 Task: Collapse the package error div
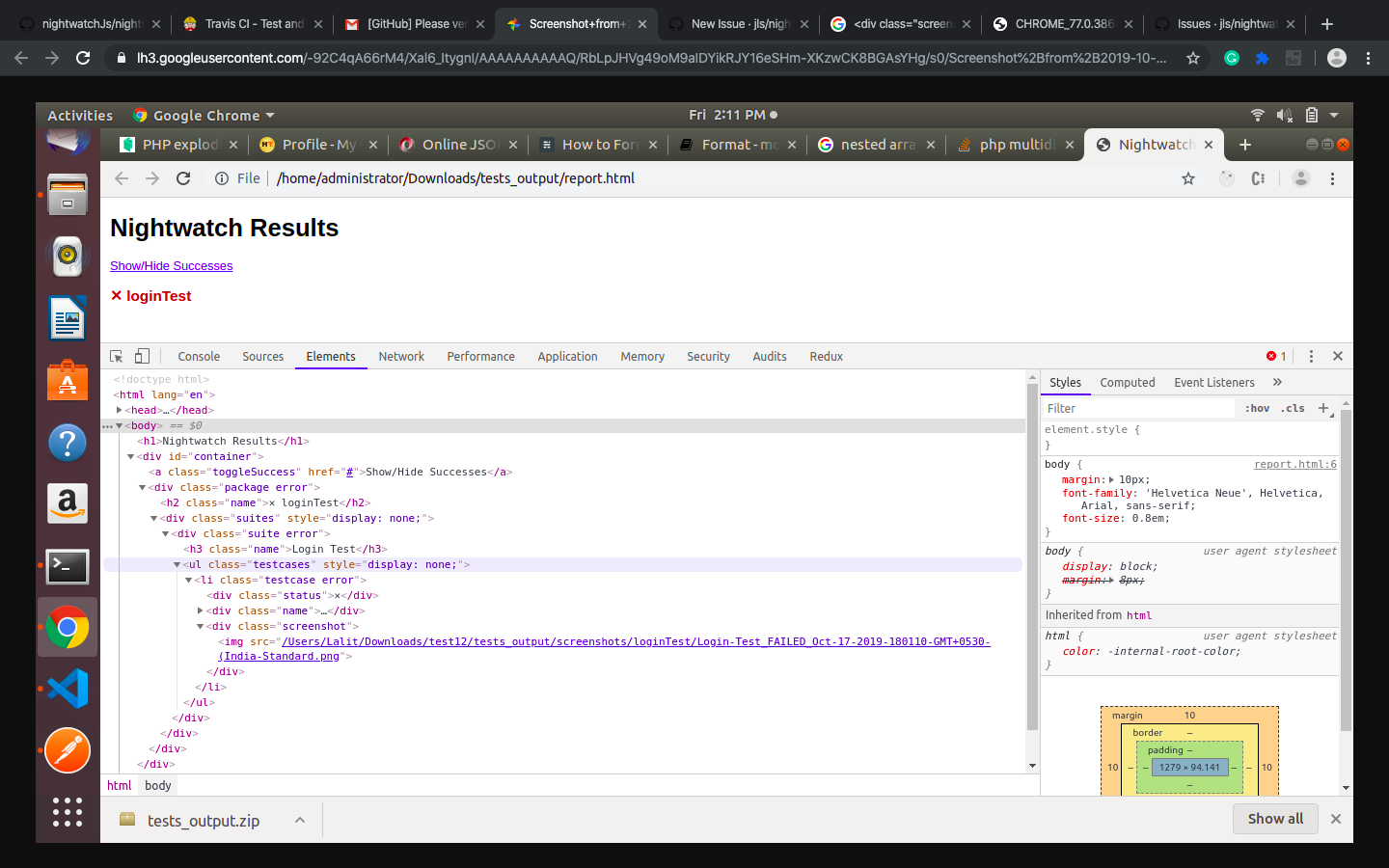coord(143,487)
